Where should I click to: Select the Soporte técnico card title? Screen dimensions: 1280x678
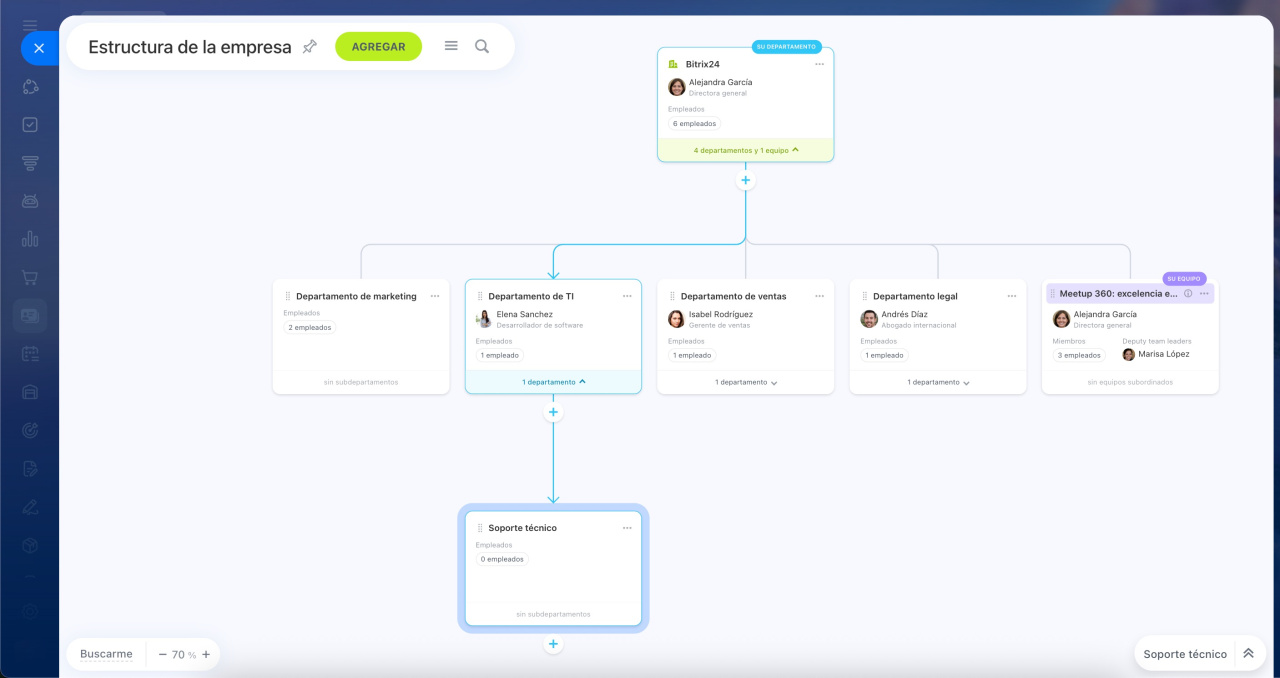click(x=523, y=528)
